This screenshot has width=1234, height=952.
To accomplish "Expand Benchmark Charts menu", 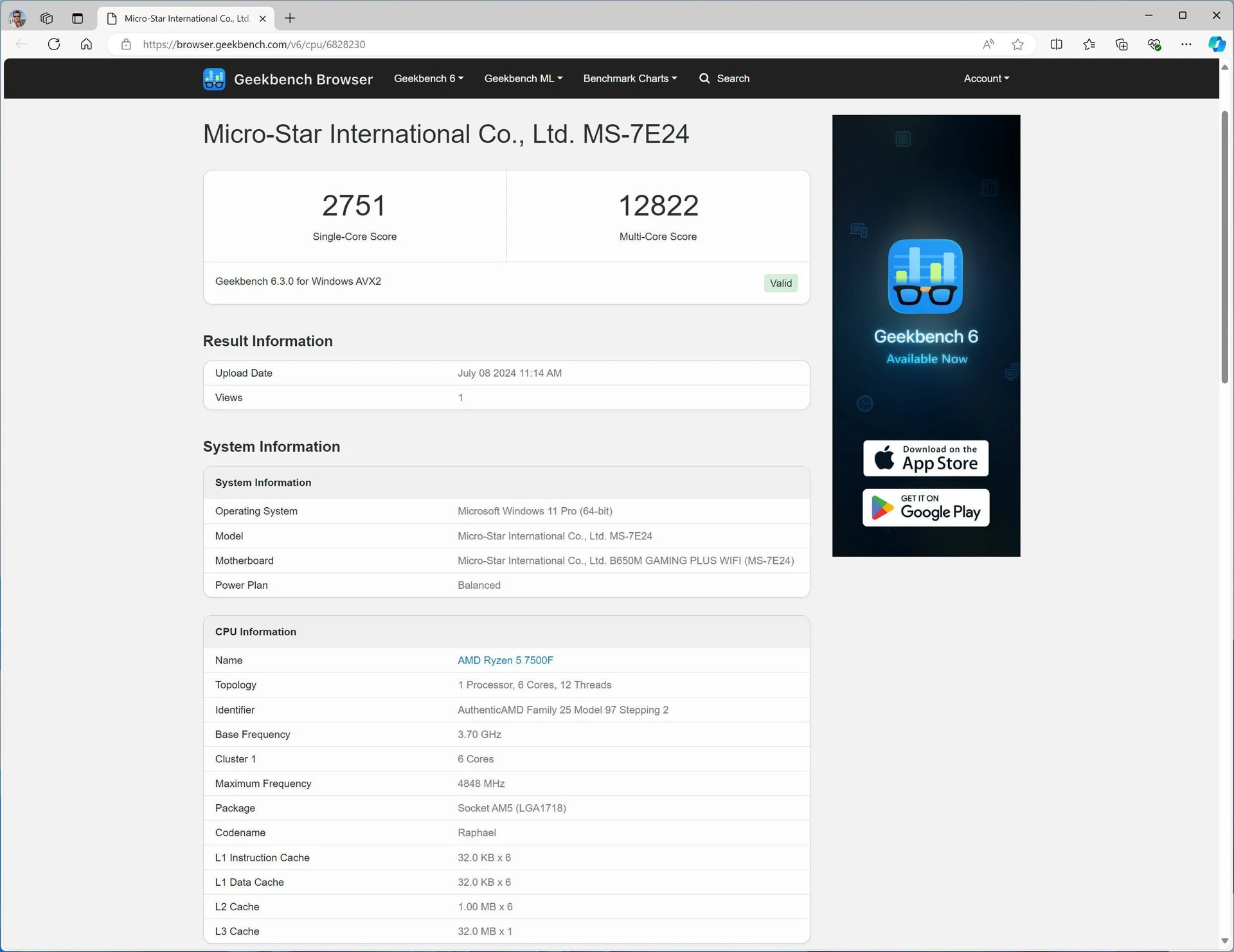I will point(630,78).
